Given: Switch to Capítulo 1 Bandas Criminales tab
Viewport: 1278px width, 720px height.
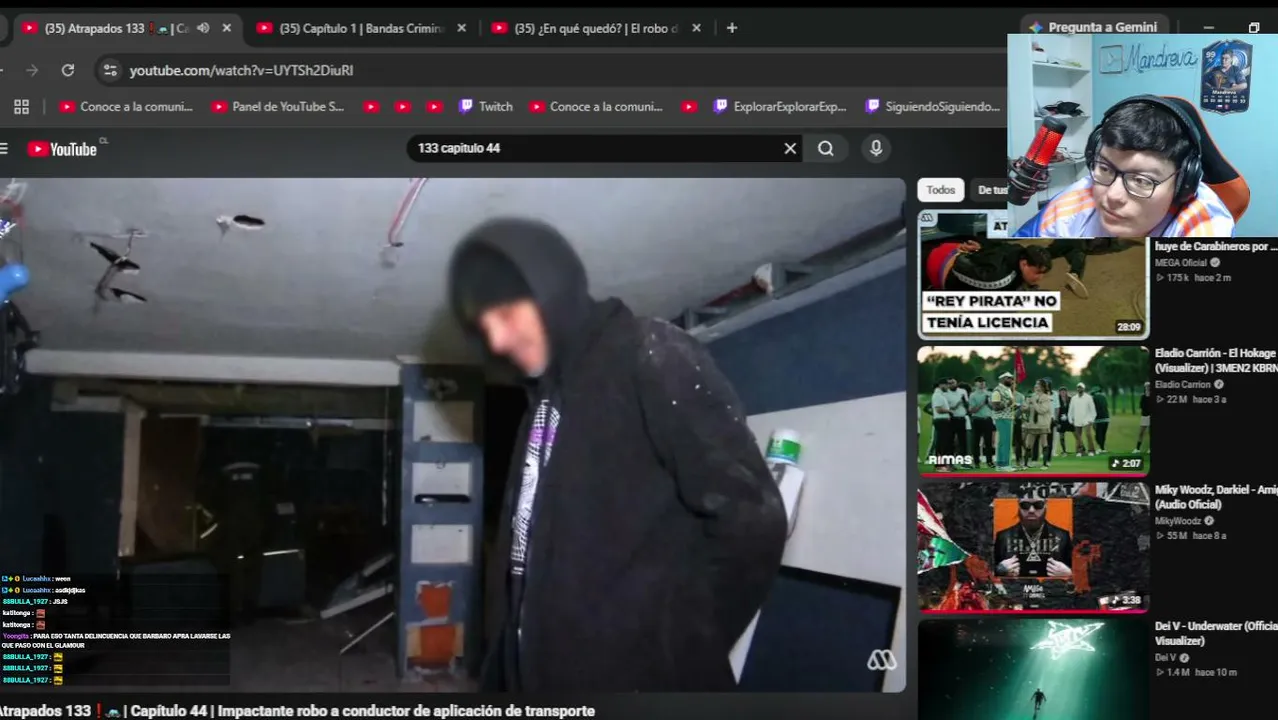Looking at the screenshot, I should 361,28.
